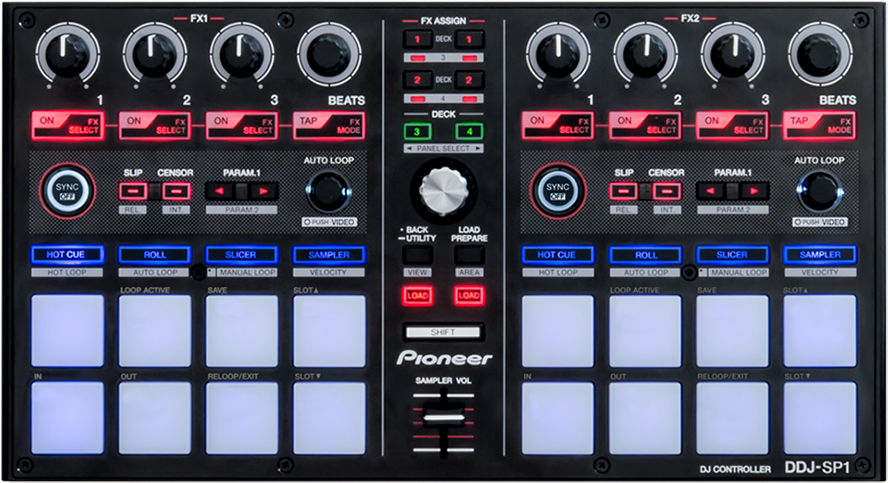This screenshot has width=888, height=483.
Task: Hit left deck SLOT up pad
Action: coord(329,331)
